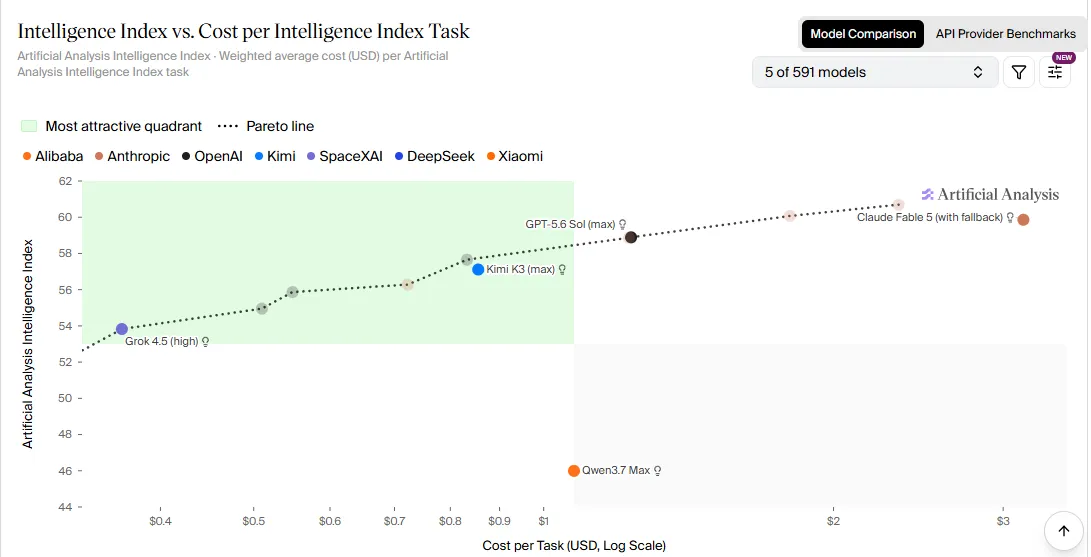Switch to API Provider Benchmarks tab
The width and height of the screenshot is (1091, 557).
pos(1005,34)
